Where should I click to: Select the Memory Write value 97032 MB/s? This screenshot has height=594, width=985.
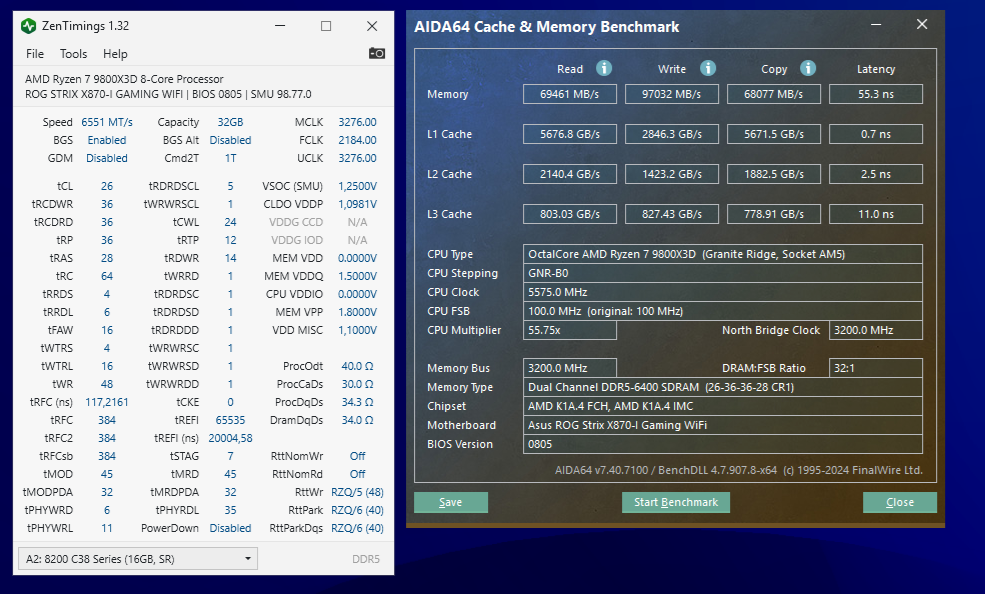coord(672,94)
